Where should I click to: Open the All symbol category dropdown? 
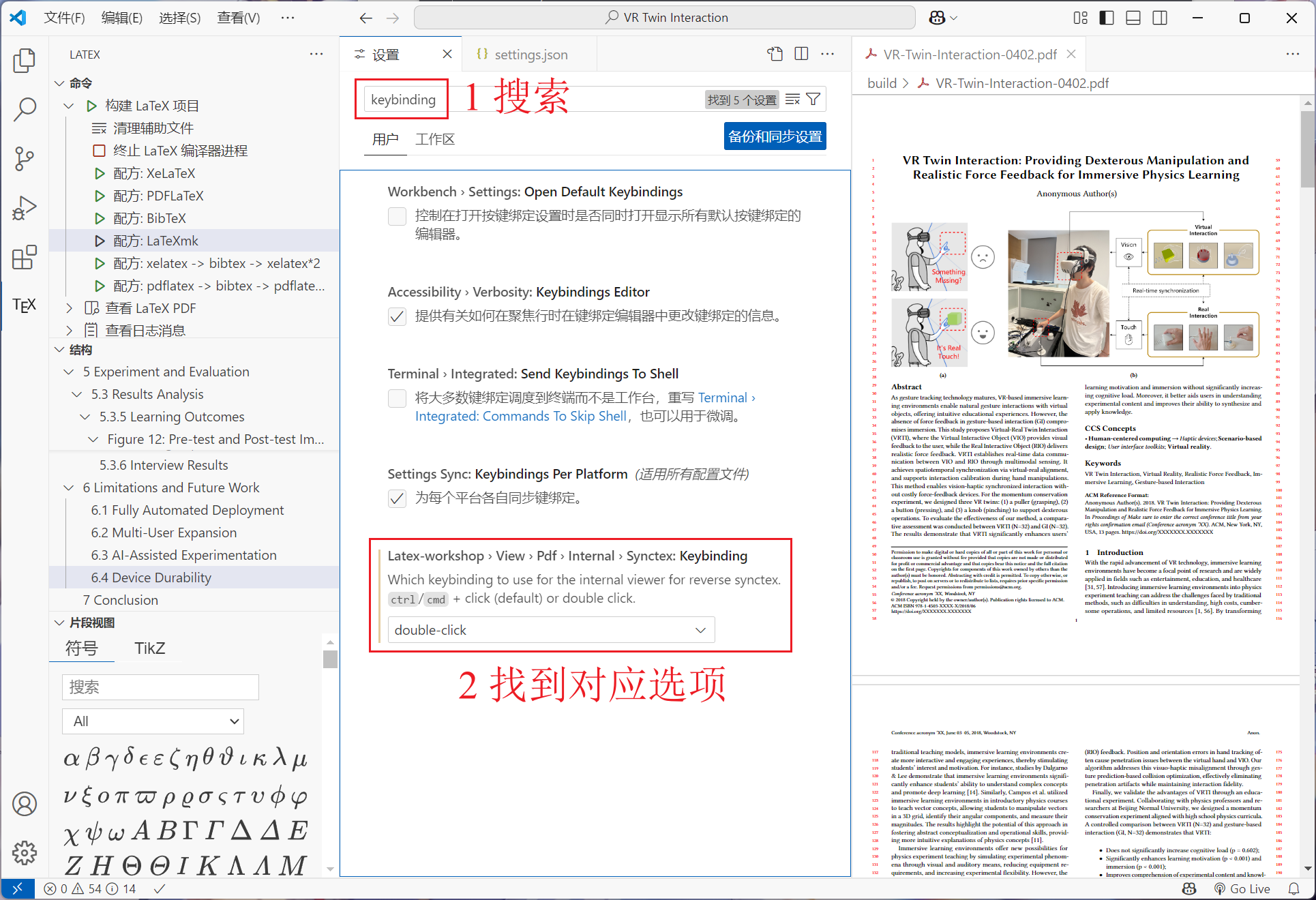point(153,721)
